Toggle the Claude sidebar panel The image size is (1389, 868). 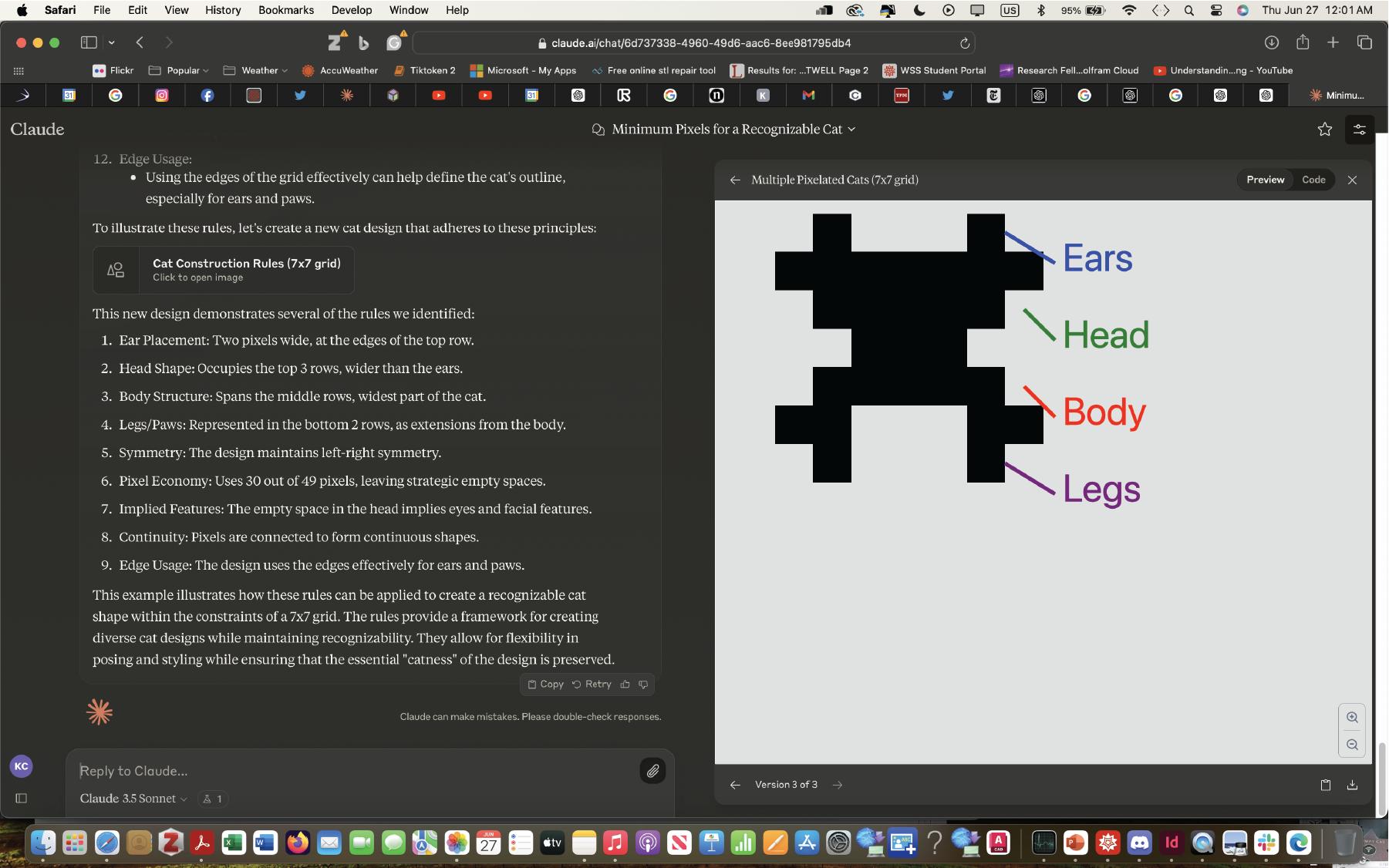pos(22,798)
